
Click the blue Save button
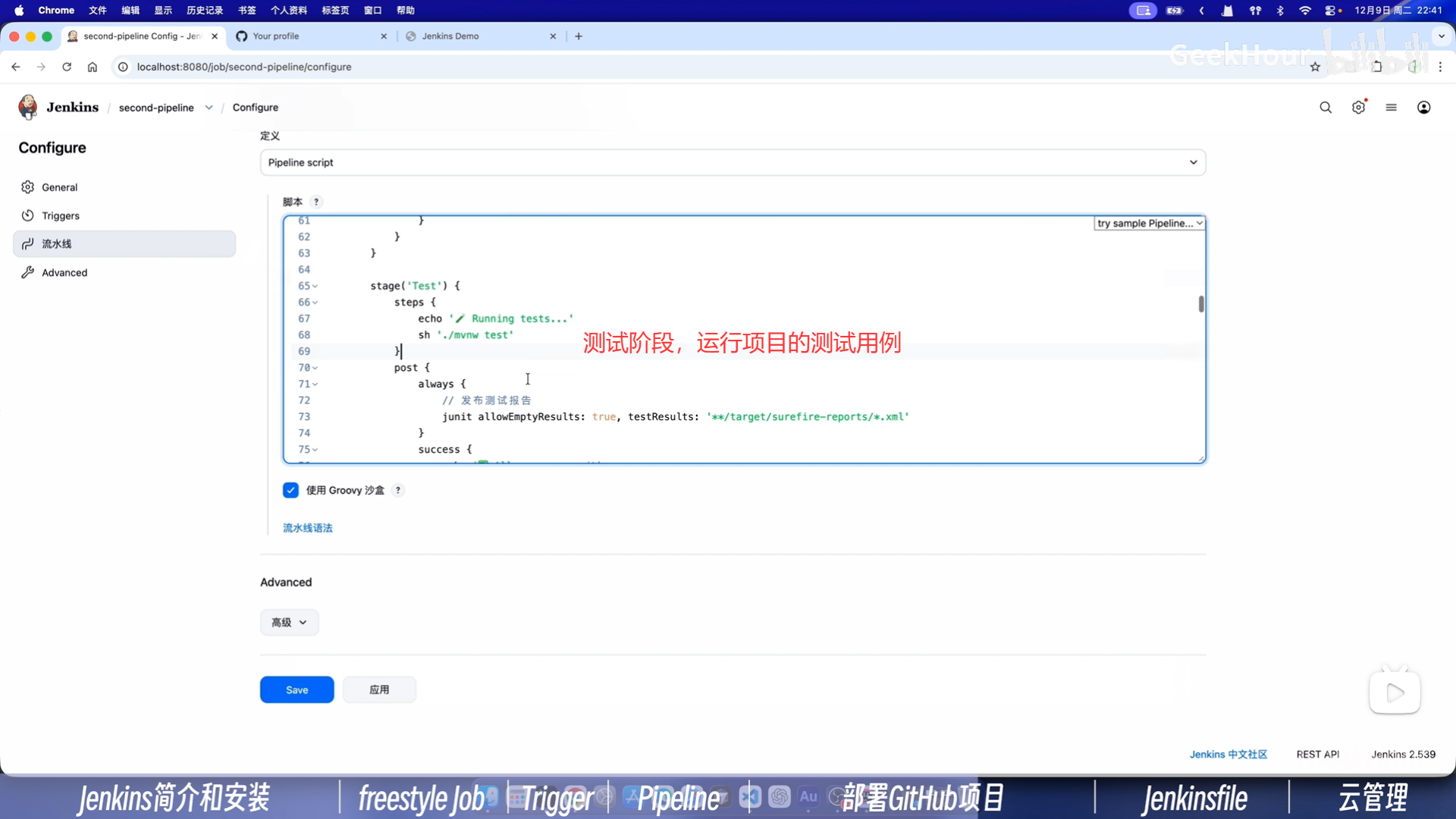[x=297, y=690]
